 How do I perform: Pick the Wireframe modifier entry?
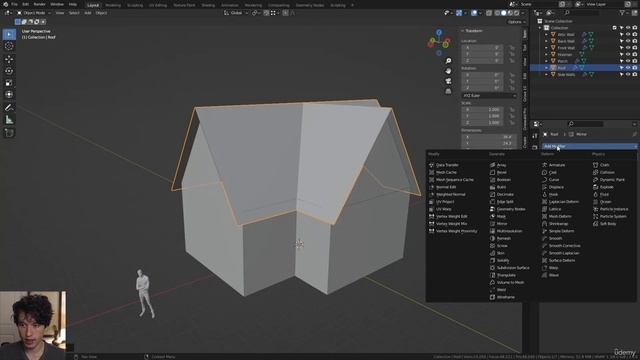pos(506,297)
